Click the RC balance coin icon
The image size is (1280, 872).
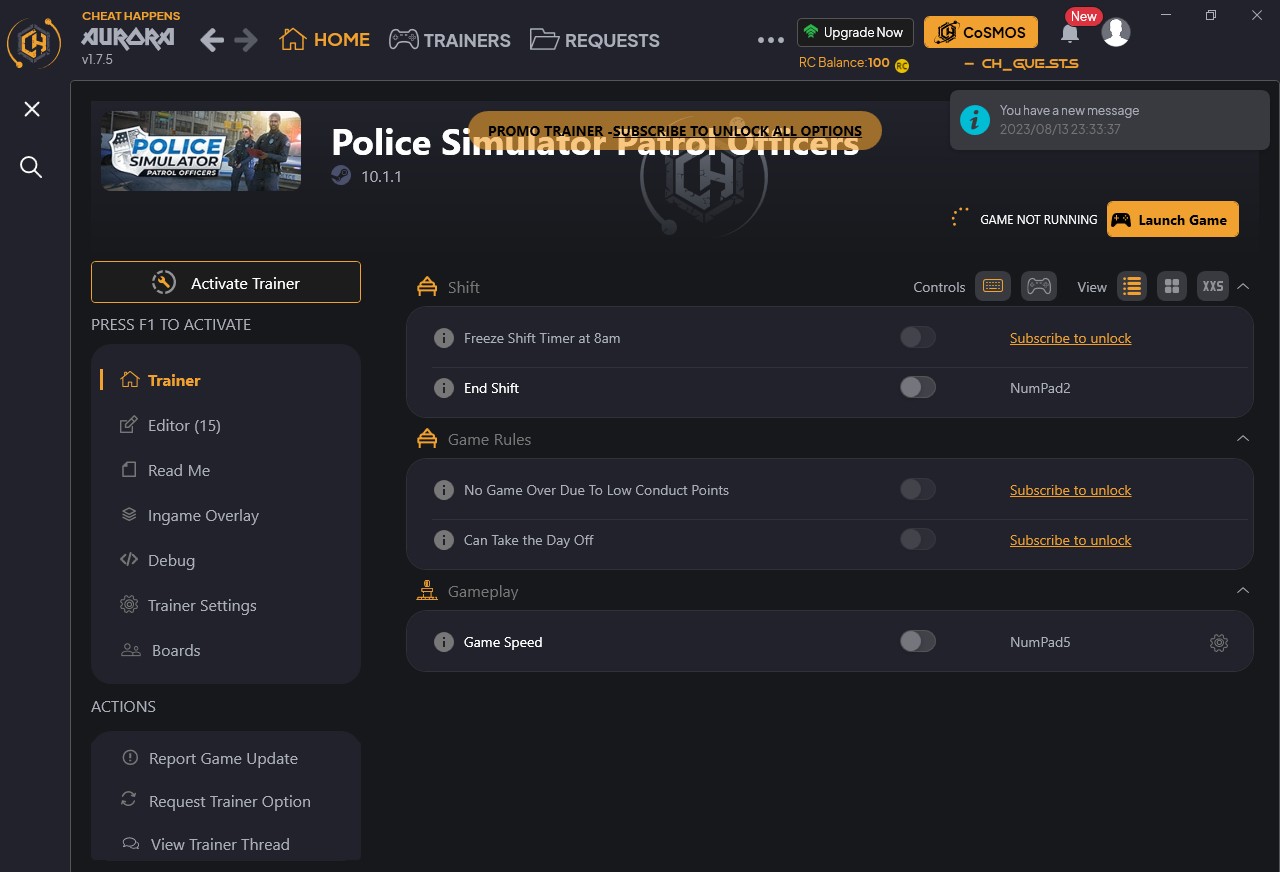(902, 65)
